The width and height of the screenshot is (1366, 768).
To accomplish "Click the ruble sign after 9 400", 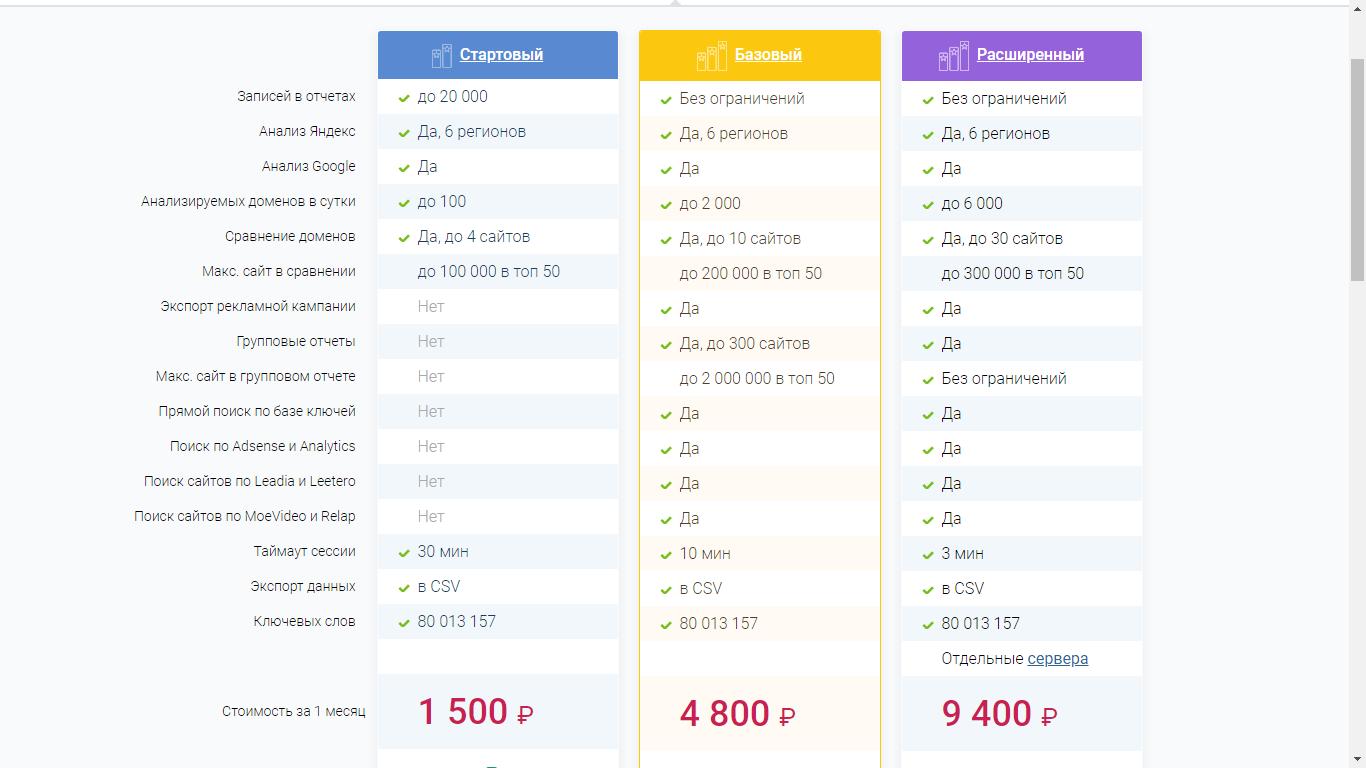I will pyautogui.click(x=1049, y=716).
